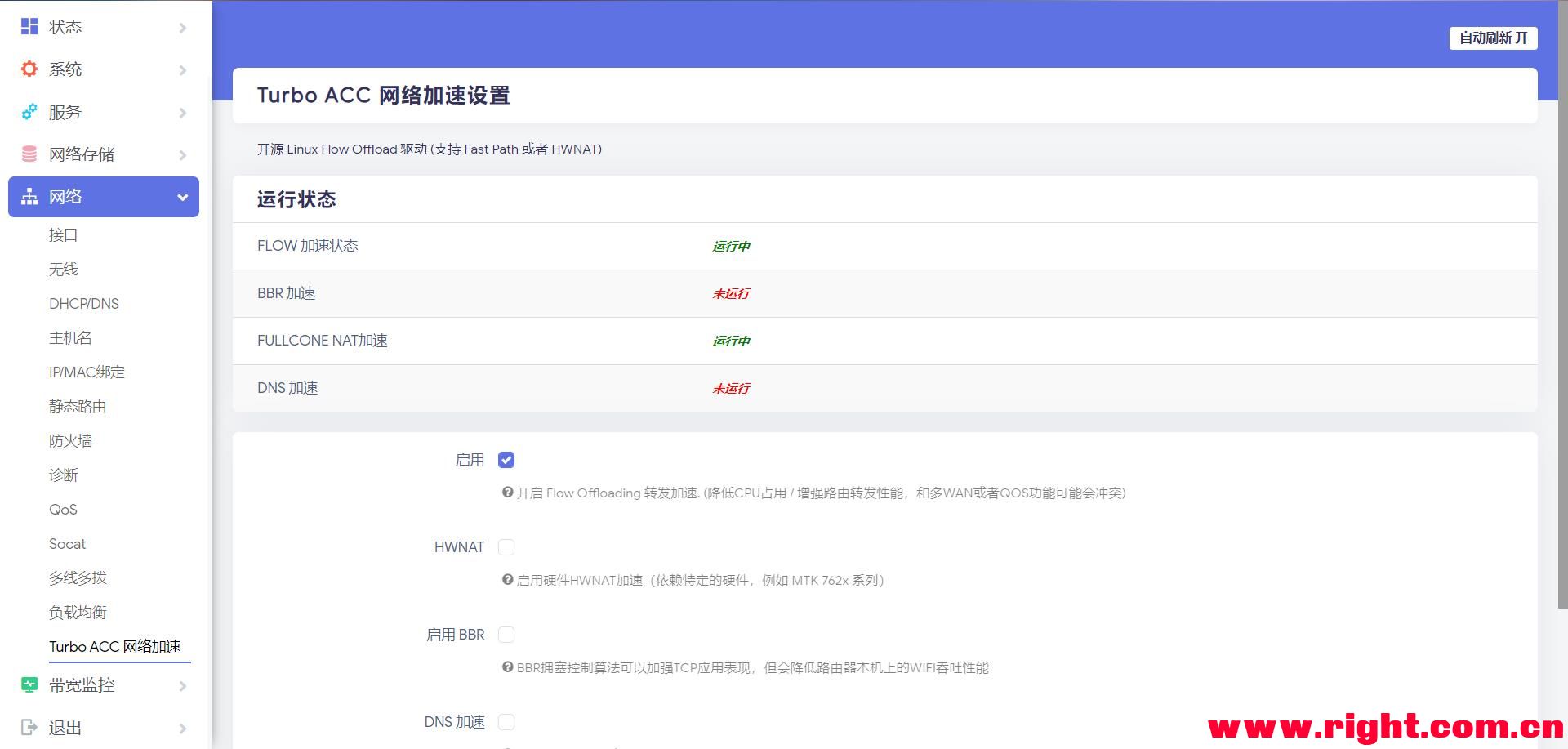
Task: Click the 运行状态 section heading
Action: pyautogui.click(x=296, y=200)
